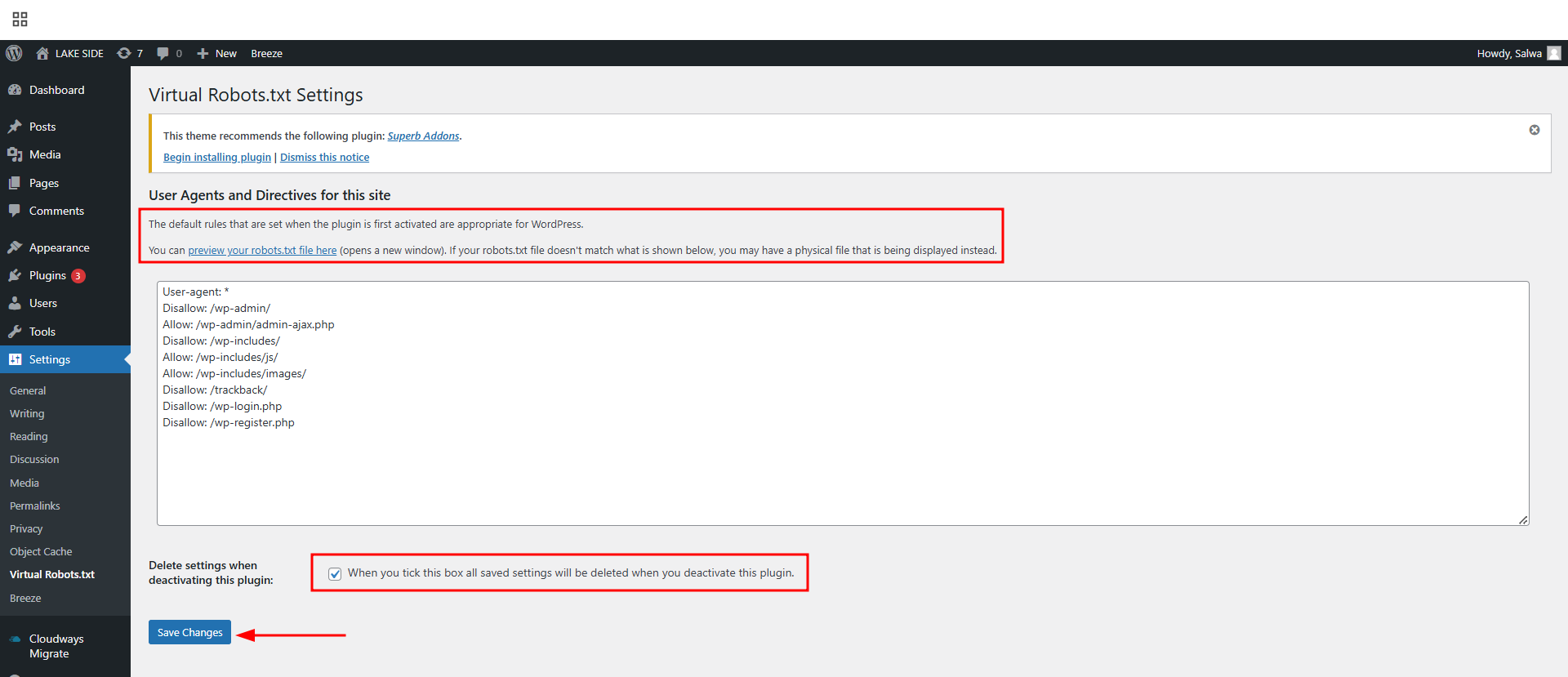Click the Settings menu label
This screenshot has height=677, width=1568.
tap(50, 359)
